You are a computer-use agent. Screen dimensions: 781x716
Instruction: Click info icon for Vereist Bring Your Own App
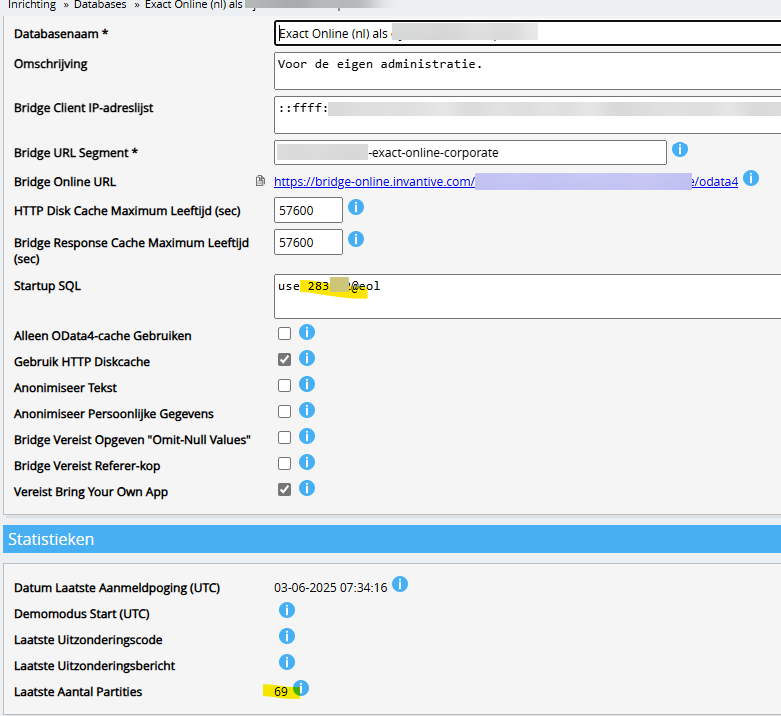(307, 488)
